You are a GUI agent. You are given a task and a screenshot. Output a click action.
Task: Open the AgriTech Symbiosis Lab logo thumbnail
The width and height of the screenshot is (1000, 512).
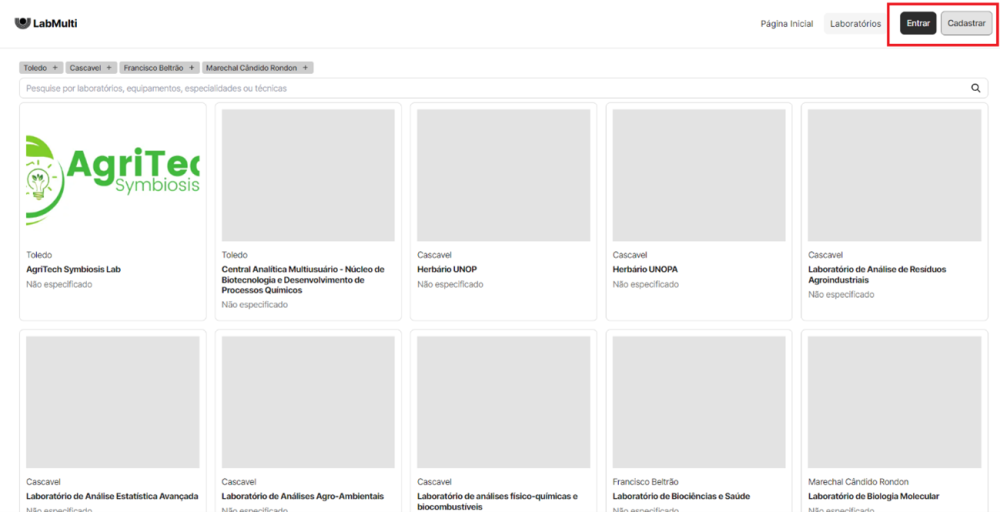point(113,172)
